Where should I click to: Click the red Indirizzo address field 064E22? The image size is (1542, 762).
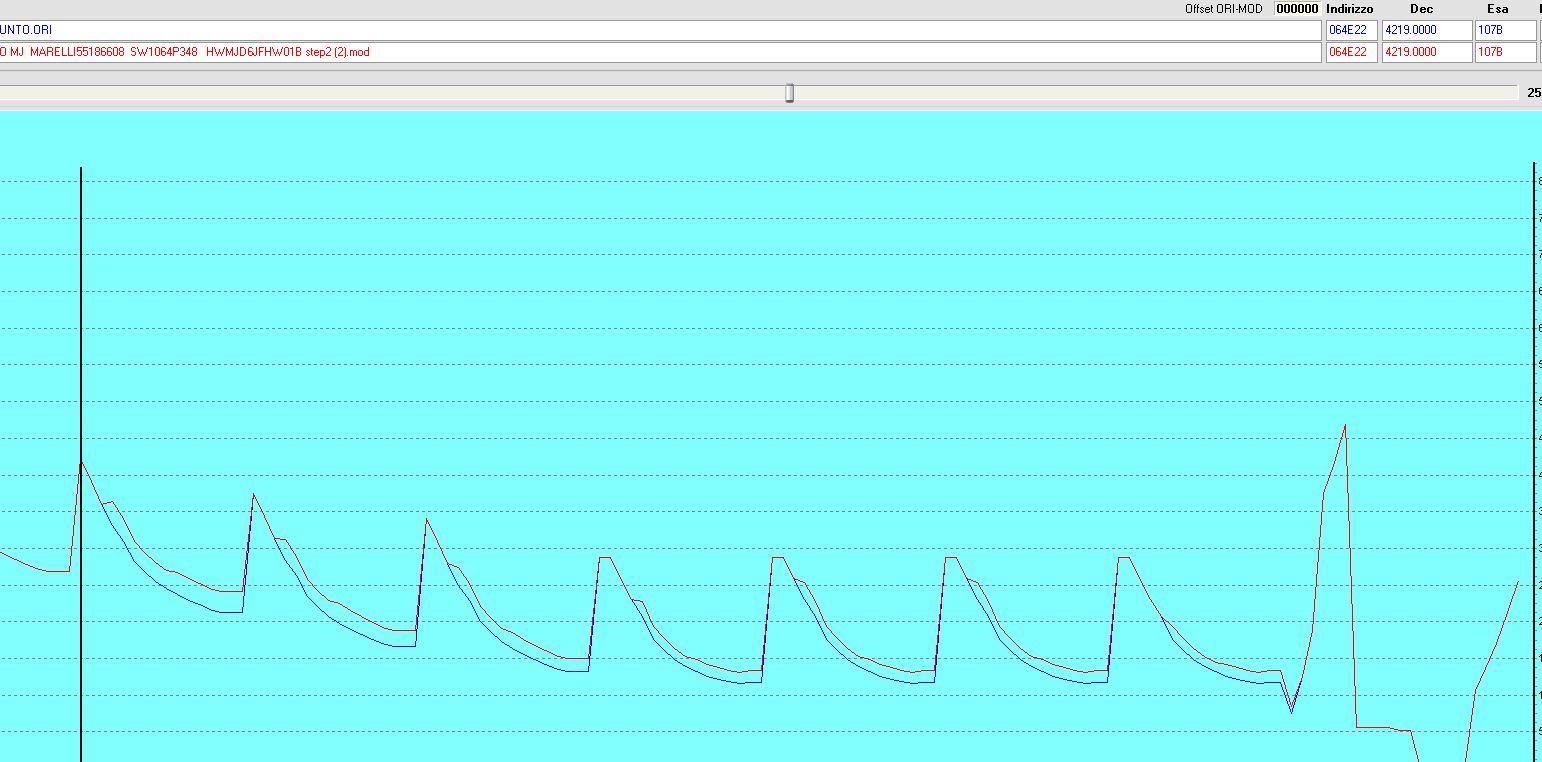click(1351, 52)
